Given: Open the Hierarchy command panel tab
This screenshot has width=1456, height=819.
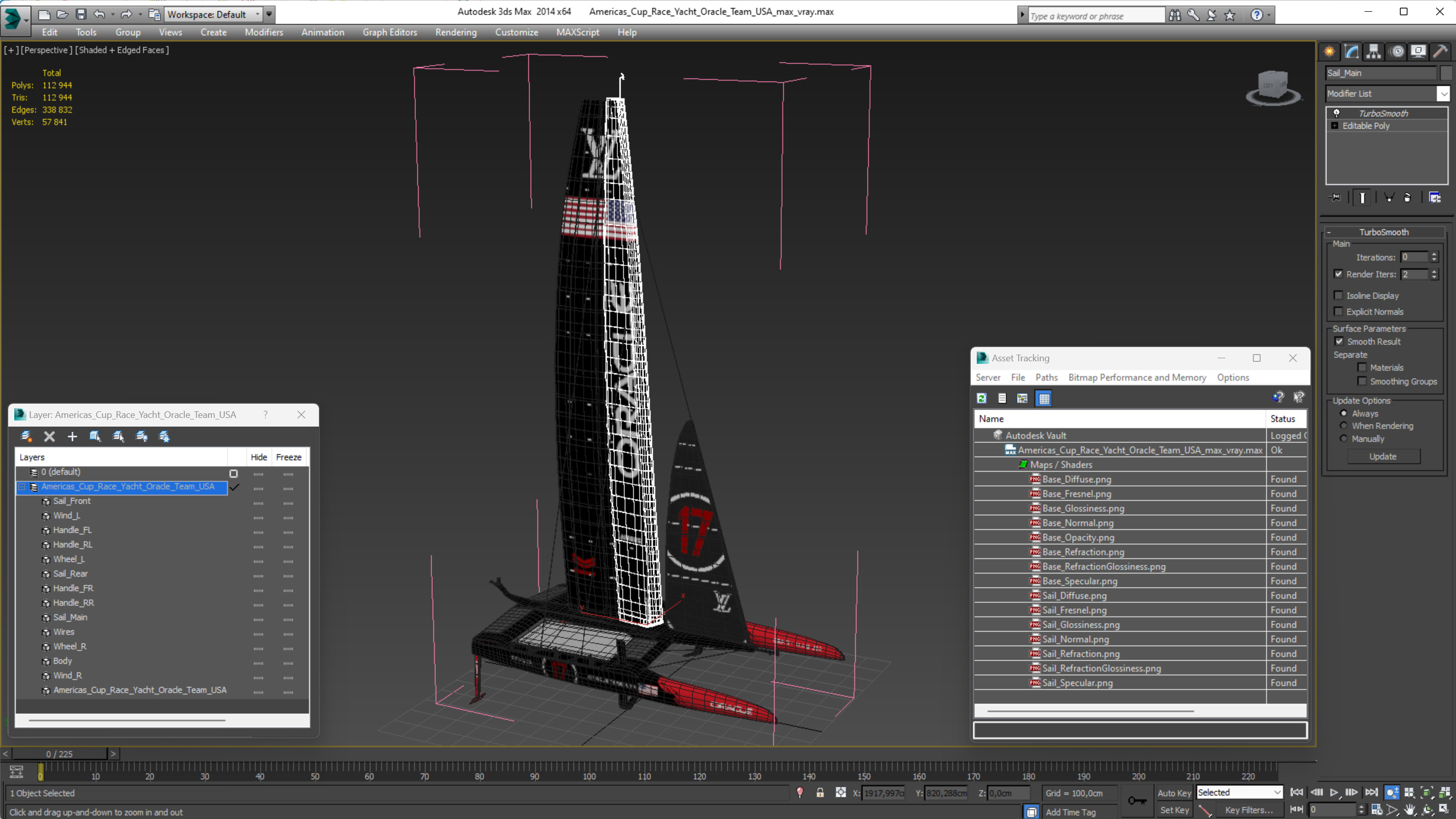Looking at the screenshot, I should (1373, 52).
